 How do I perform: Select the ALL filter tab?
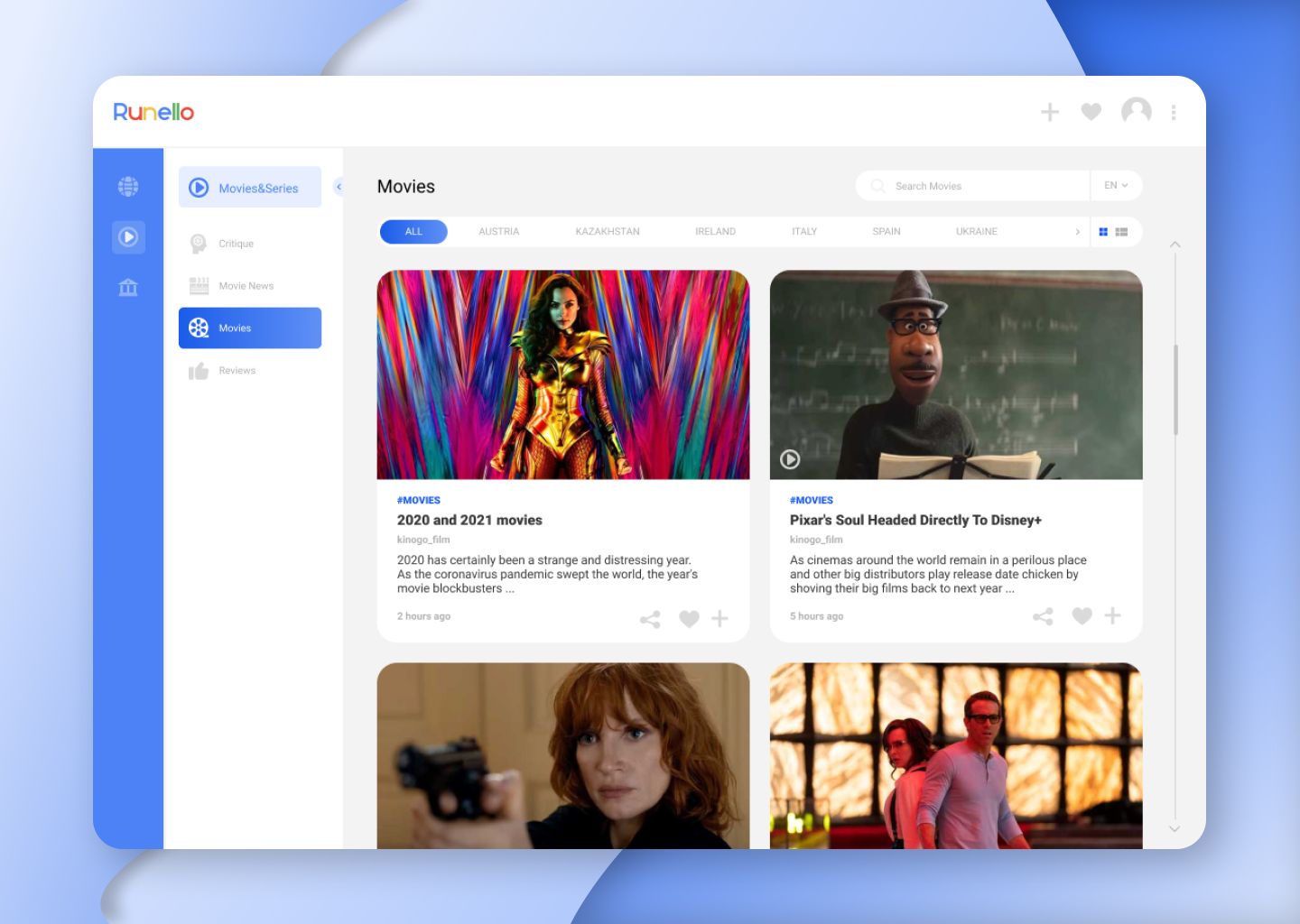pyautogui.click(x=413, y=232)
